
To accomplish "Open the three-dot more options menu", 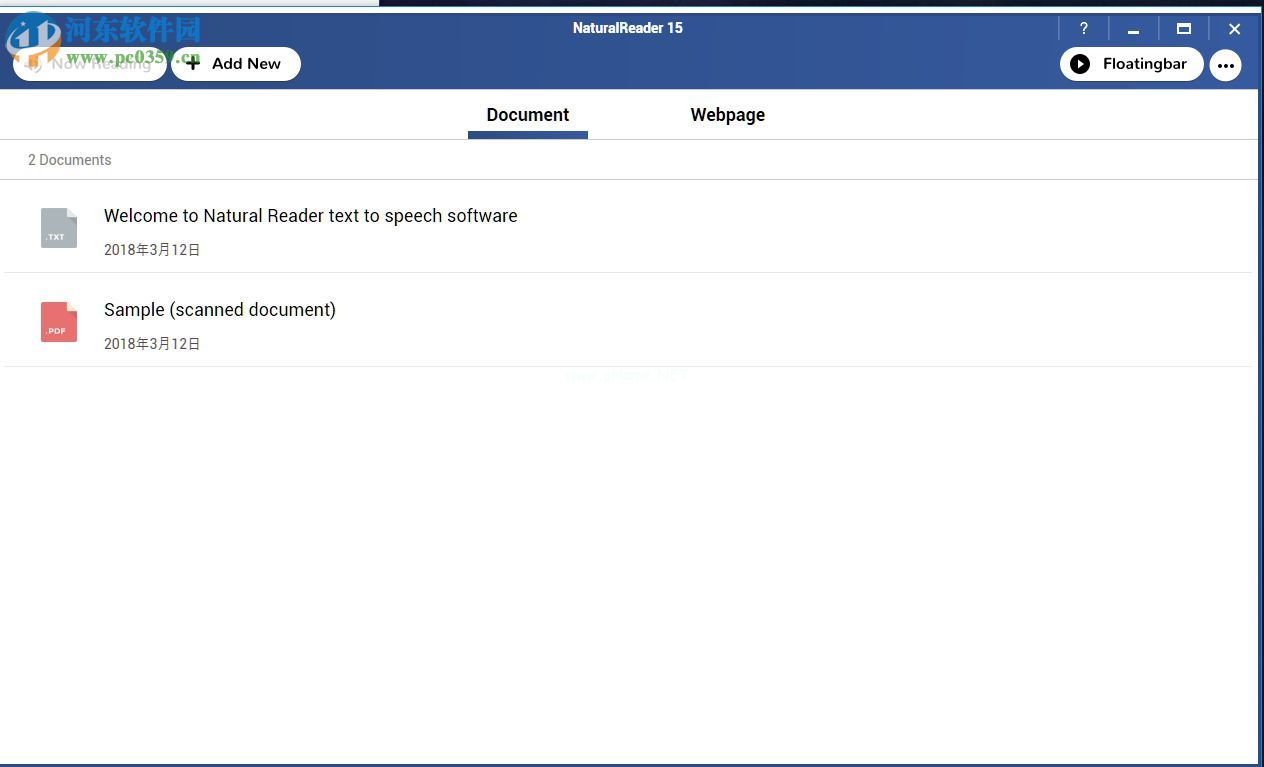I will tap(1226, 65).
